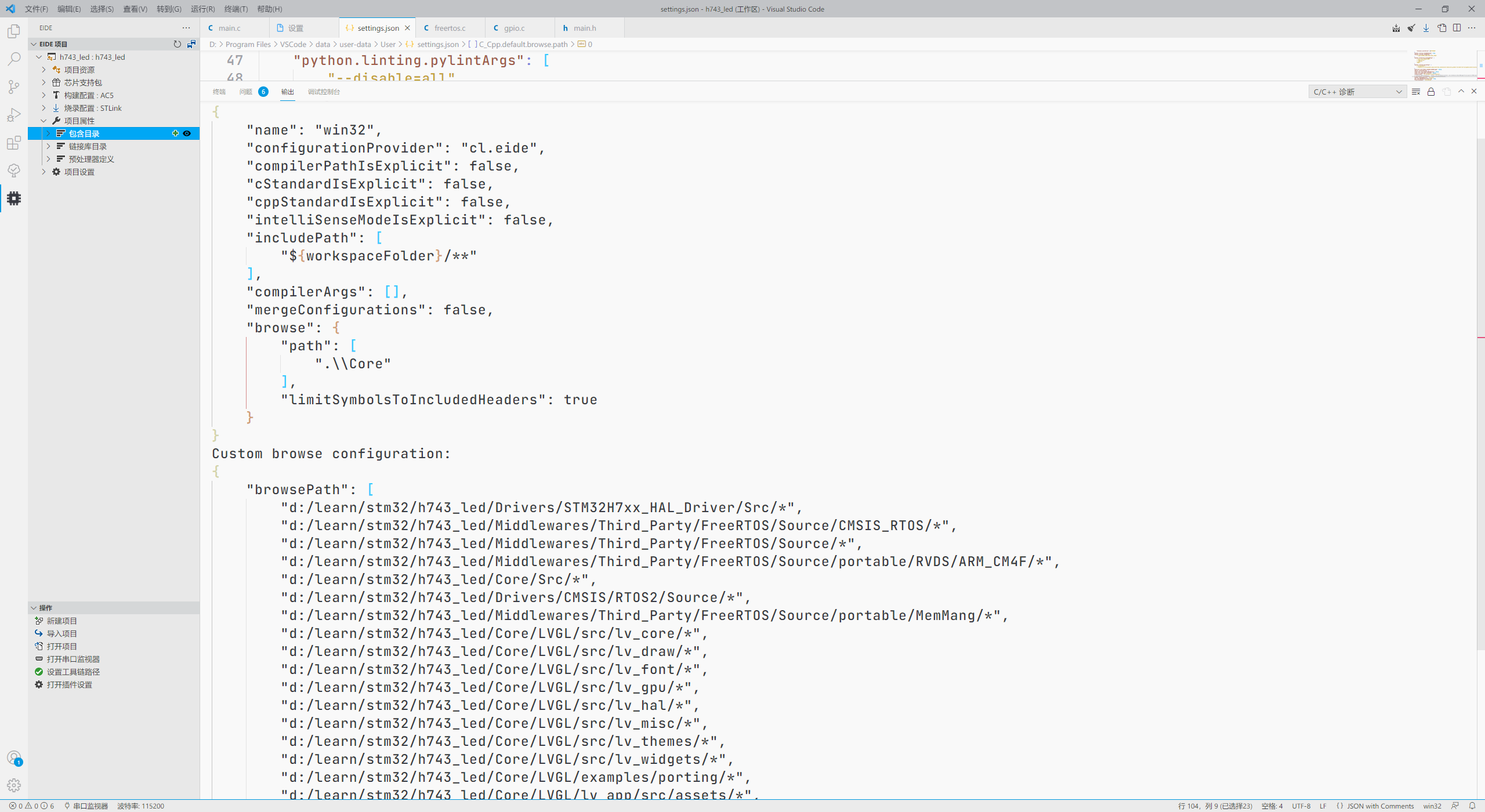Expand the 构建配置: AC5 tree node

point(44,95)
